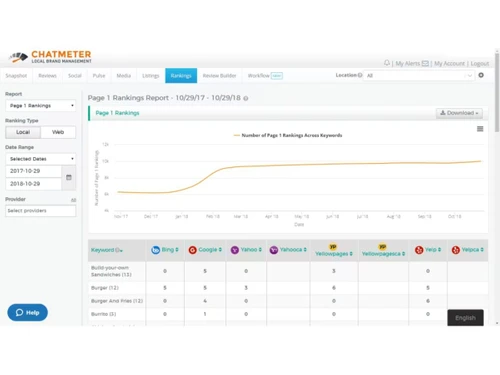
Task: Click the Location info icon
Action: point(360,75)
